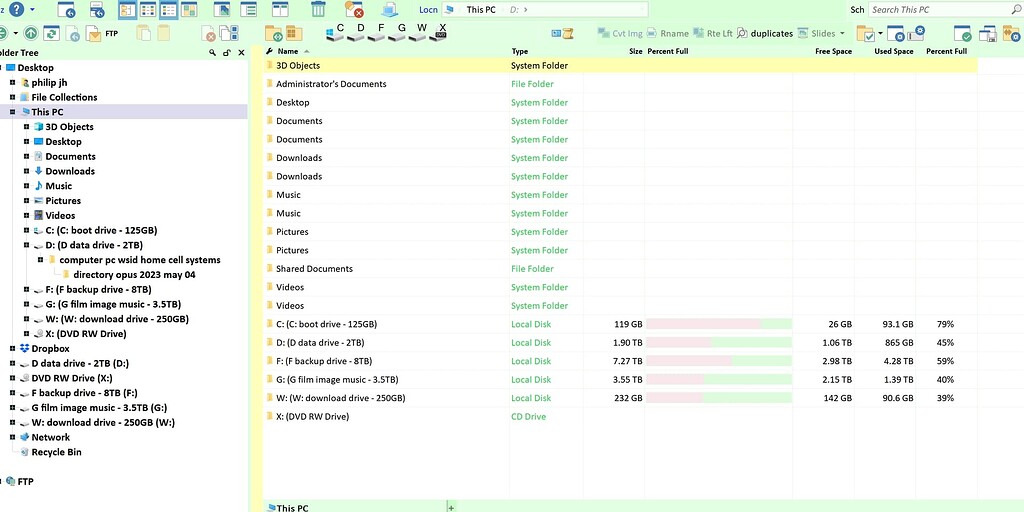
Task: Toggle the folder tree display button
Action: 128,9
